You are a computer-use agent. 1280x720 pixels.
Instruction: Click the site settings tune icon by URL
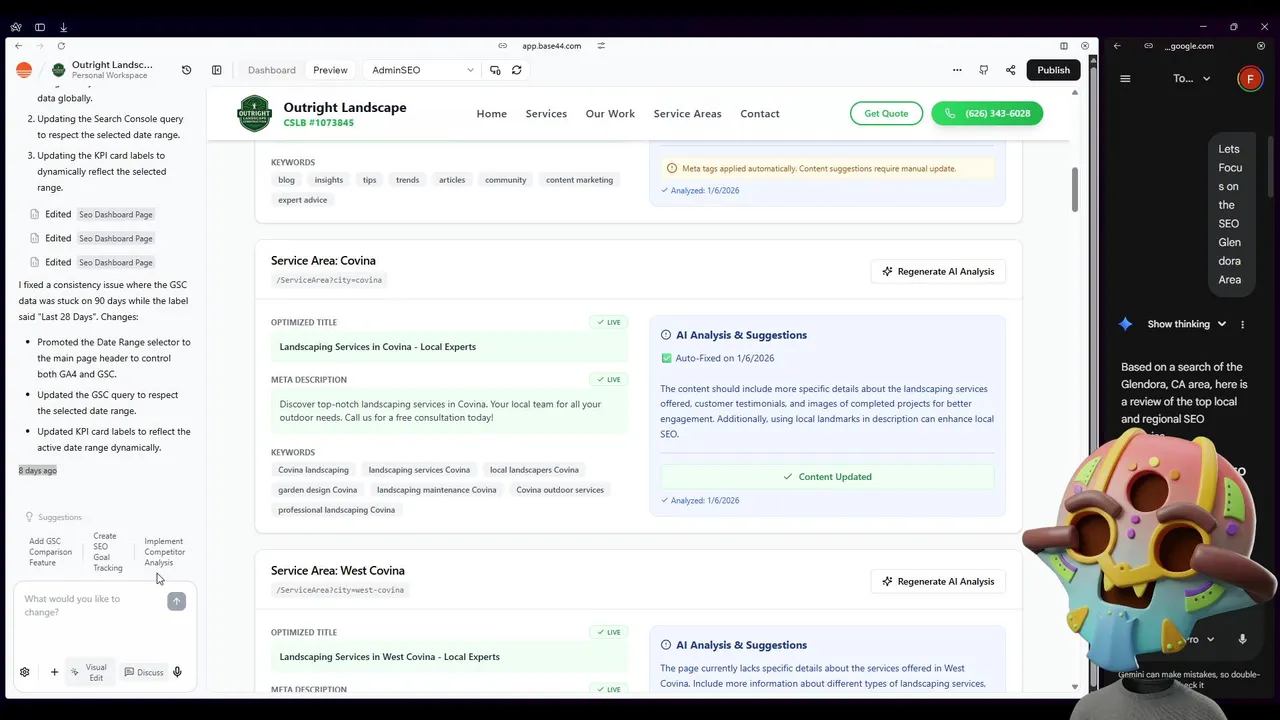(x=601, y=46)
